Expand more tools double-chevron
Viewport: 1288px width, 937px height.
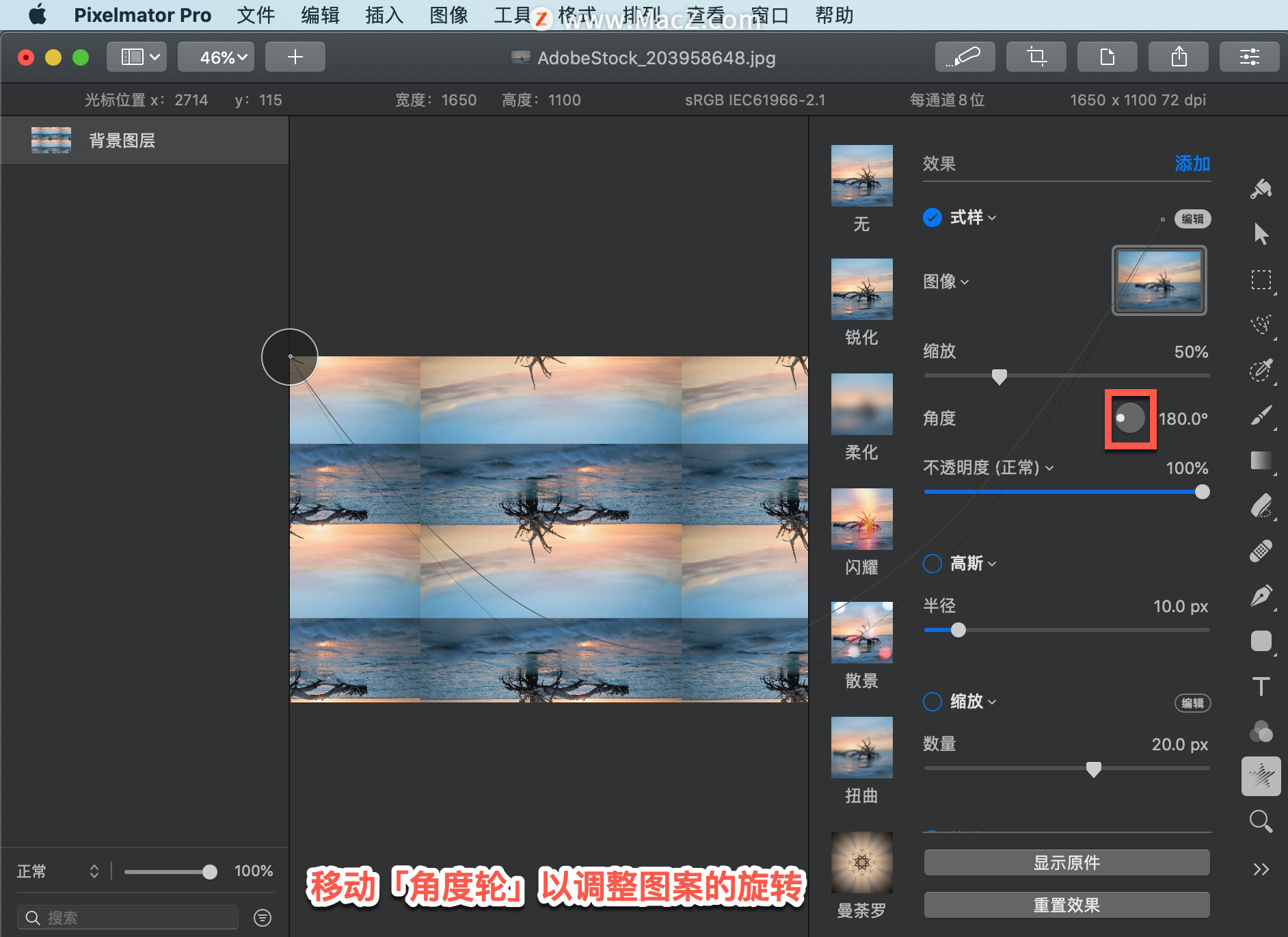(1261, 869)
